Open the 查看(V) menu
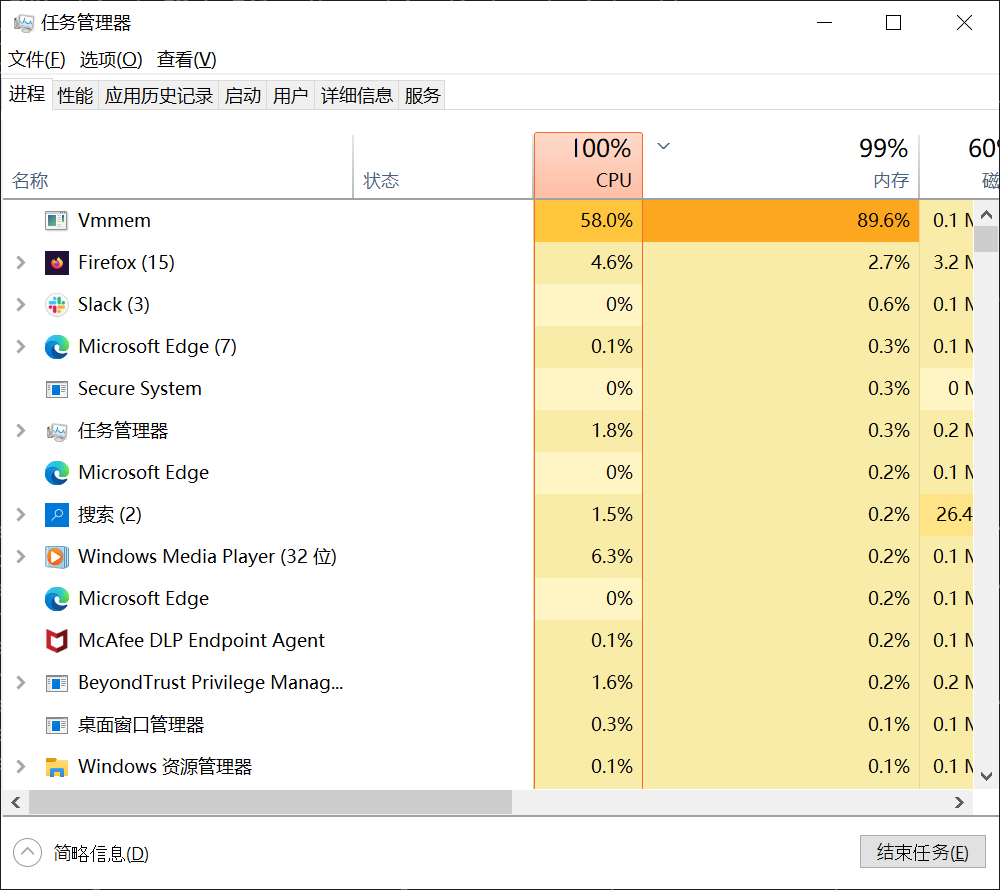This screenshot has height=890, width=1000. click(187, 59)
